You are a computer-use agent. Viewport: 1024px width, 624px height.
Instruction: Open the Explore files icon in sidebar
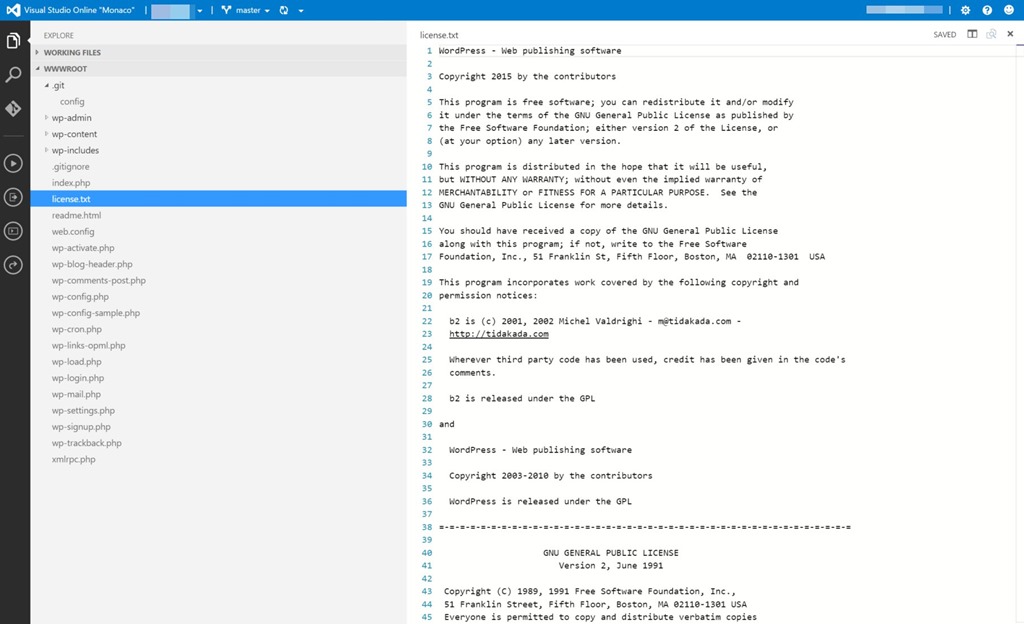[x=14, y=41]
